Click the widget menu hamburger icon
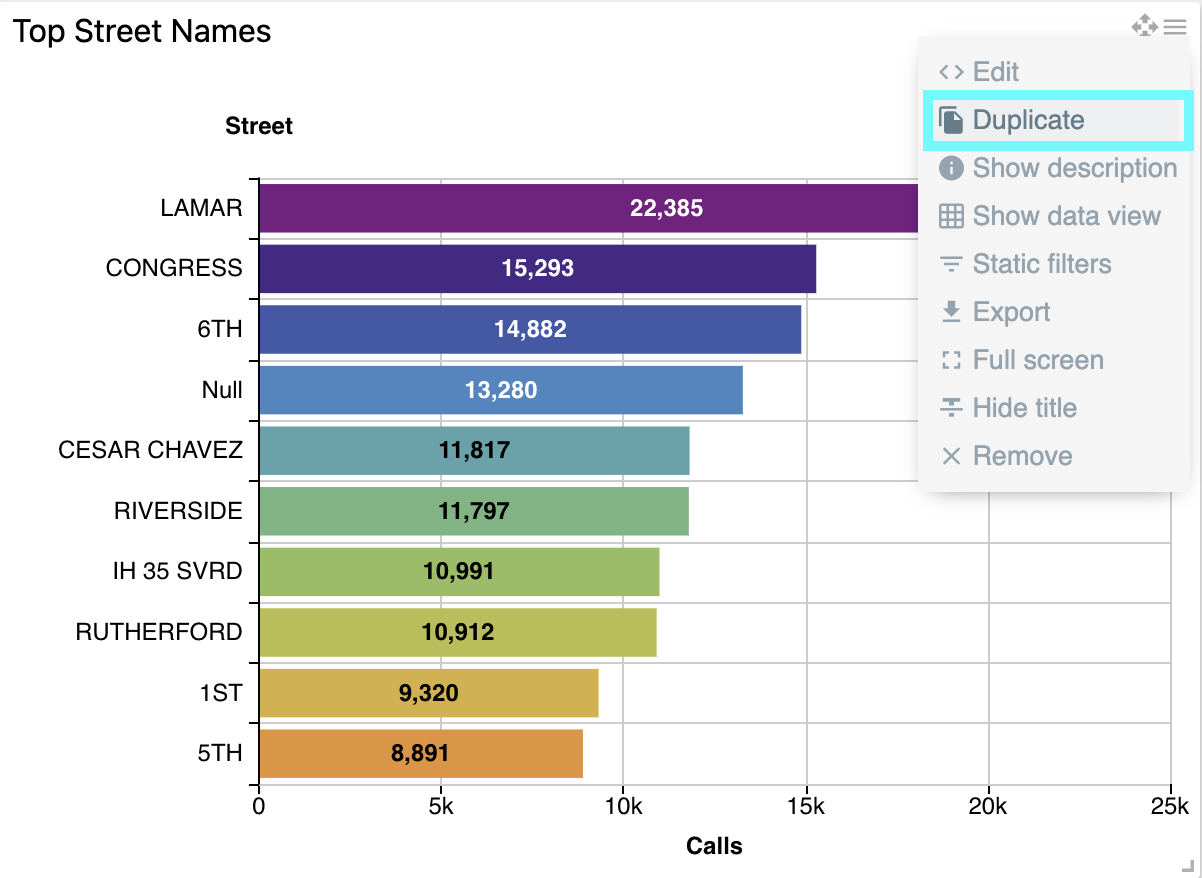1202x878 pixels. click(1175, 27)
